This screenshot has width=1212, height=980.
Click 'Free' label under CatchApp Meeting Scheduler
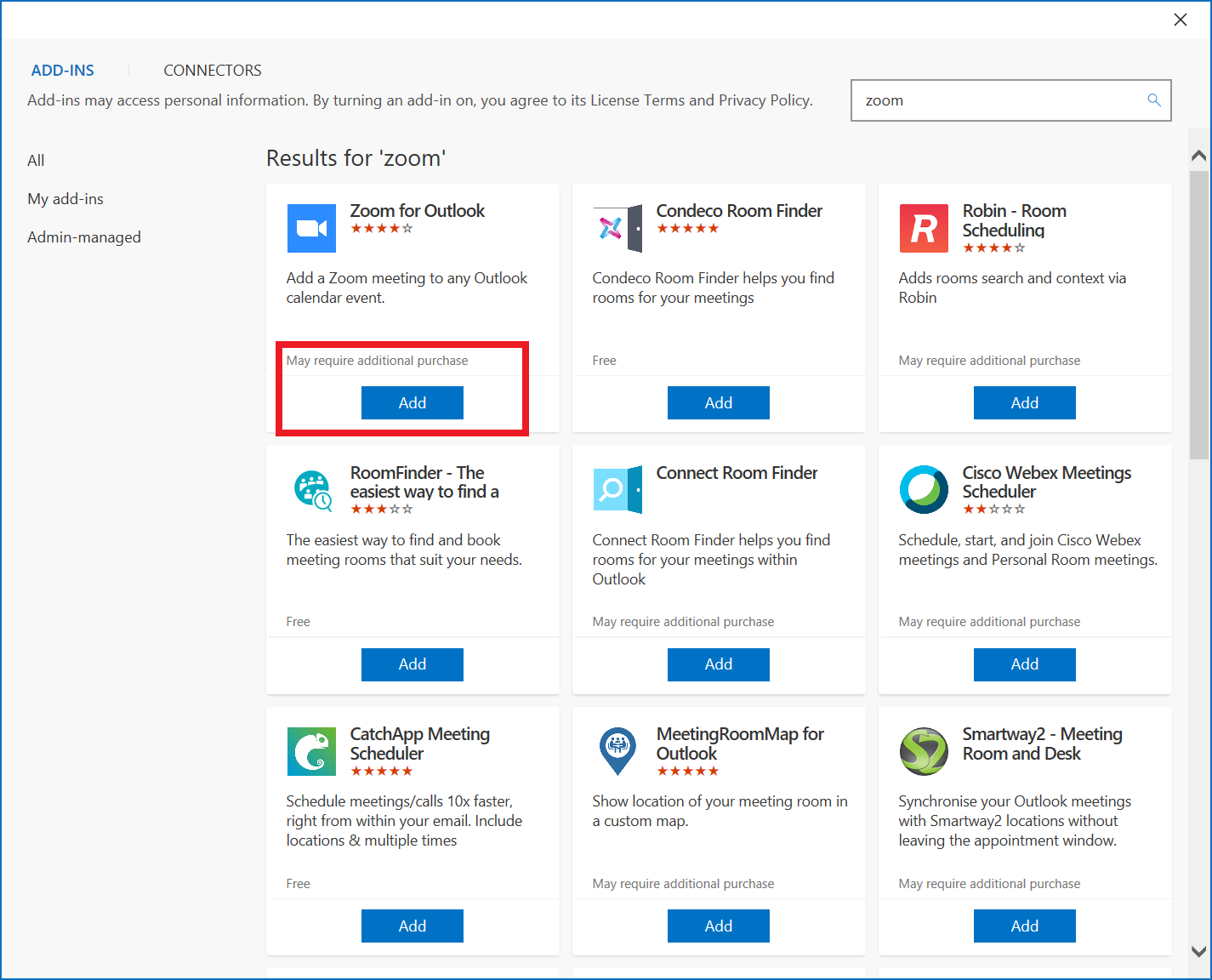click(299, 884)
